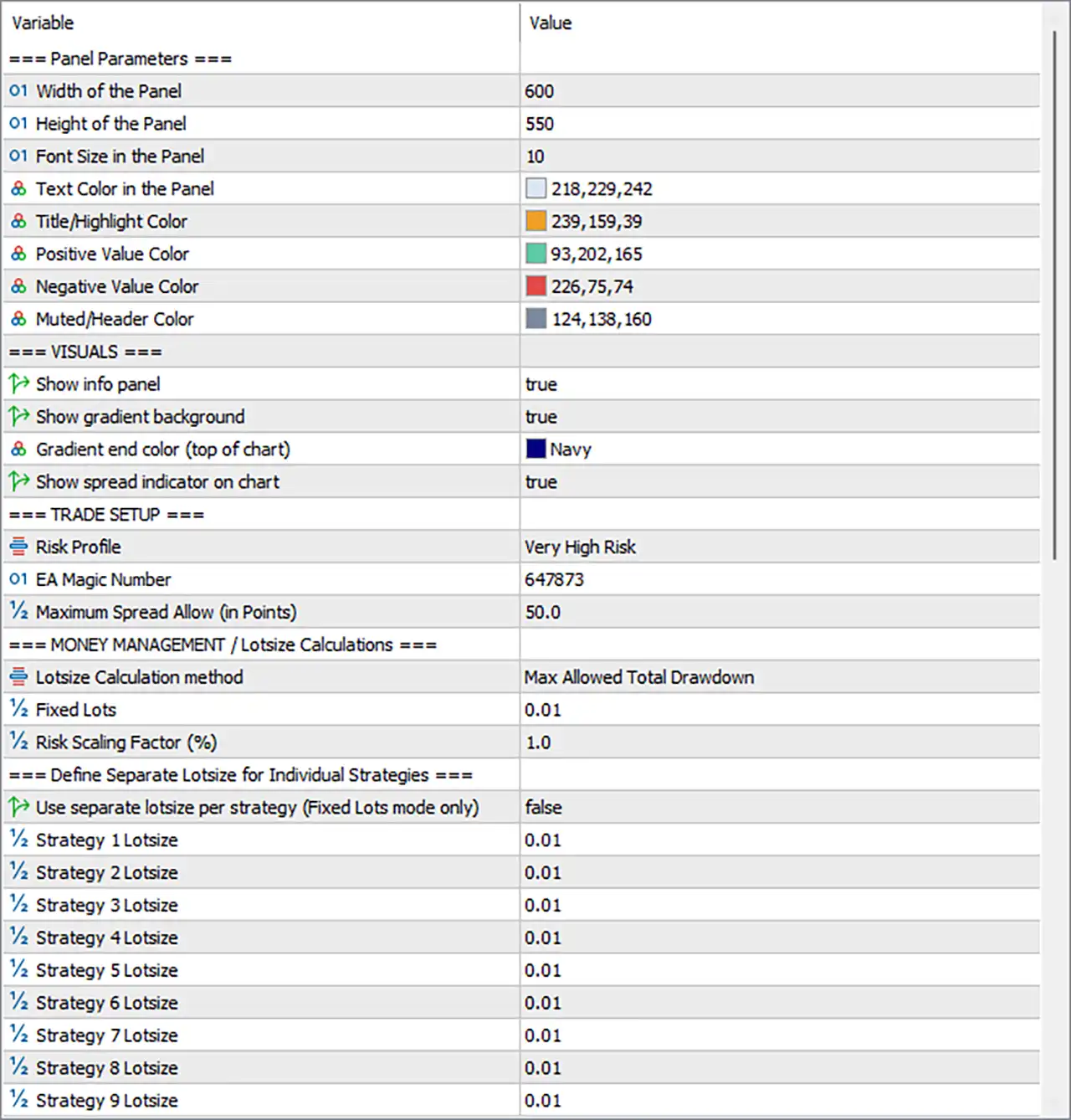Click the integer icon beside Width of the Panel
The image size is (1071, 1120).
tap(18, 90)
